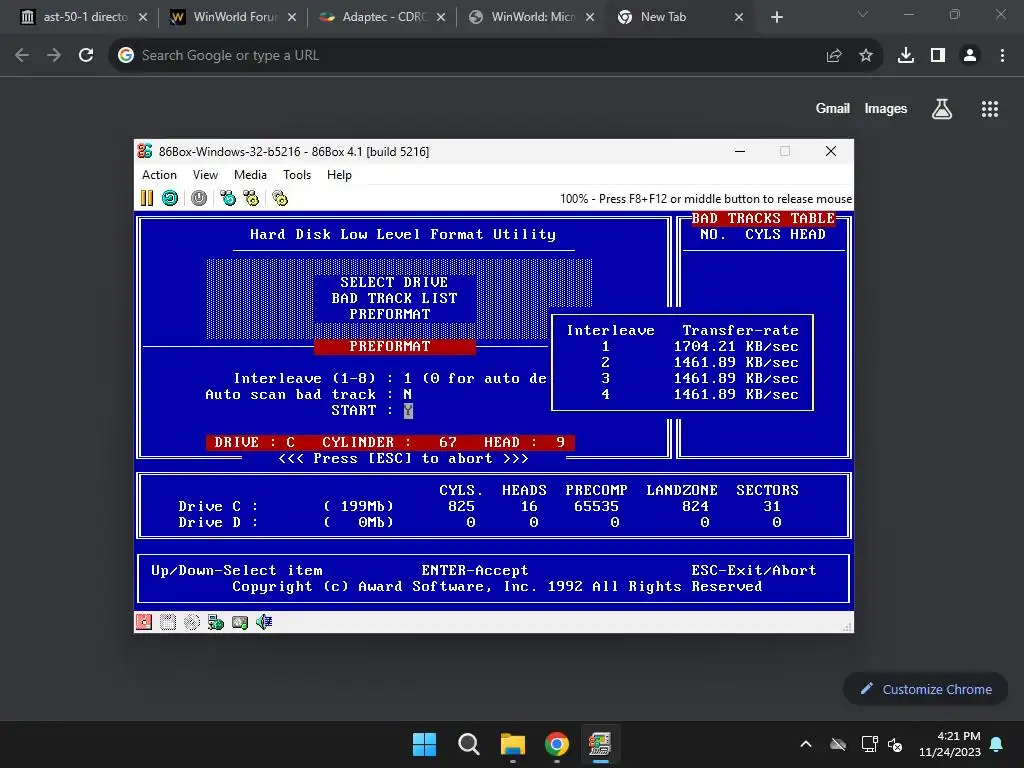
Task: Click the hard disk status bar icon
Action: pyautogui.click(x=240, y=622)
